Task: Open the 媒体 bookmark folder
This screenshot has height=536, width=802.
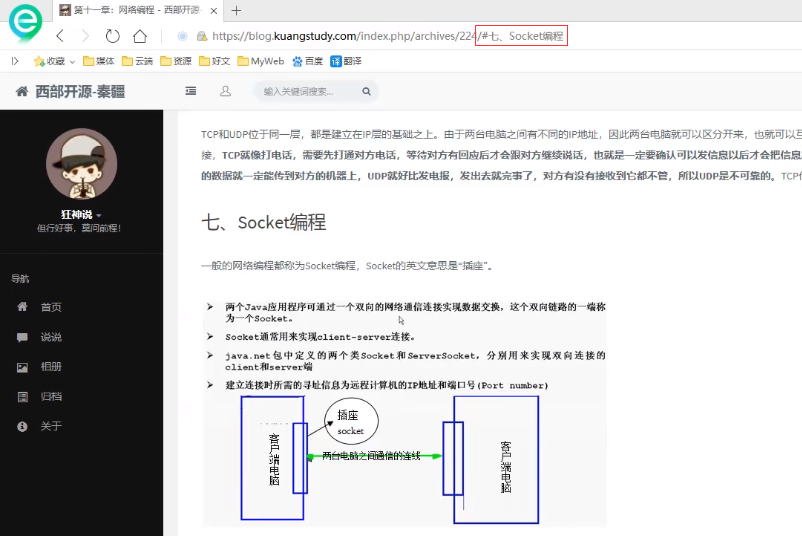Action: pyautogui.click(x=99, y=61)
